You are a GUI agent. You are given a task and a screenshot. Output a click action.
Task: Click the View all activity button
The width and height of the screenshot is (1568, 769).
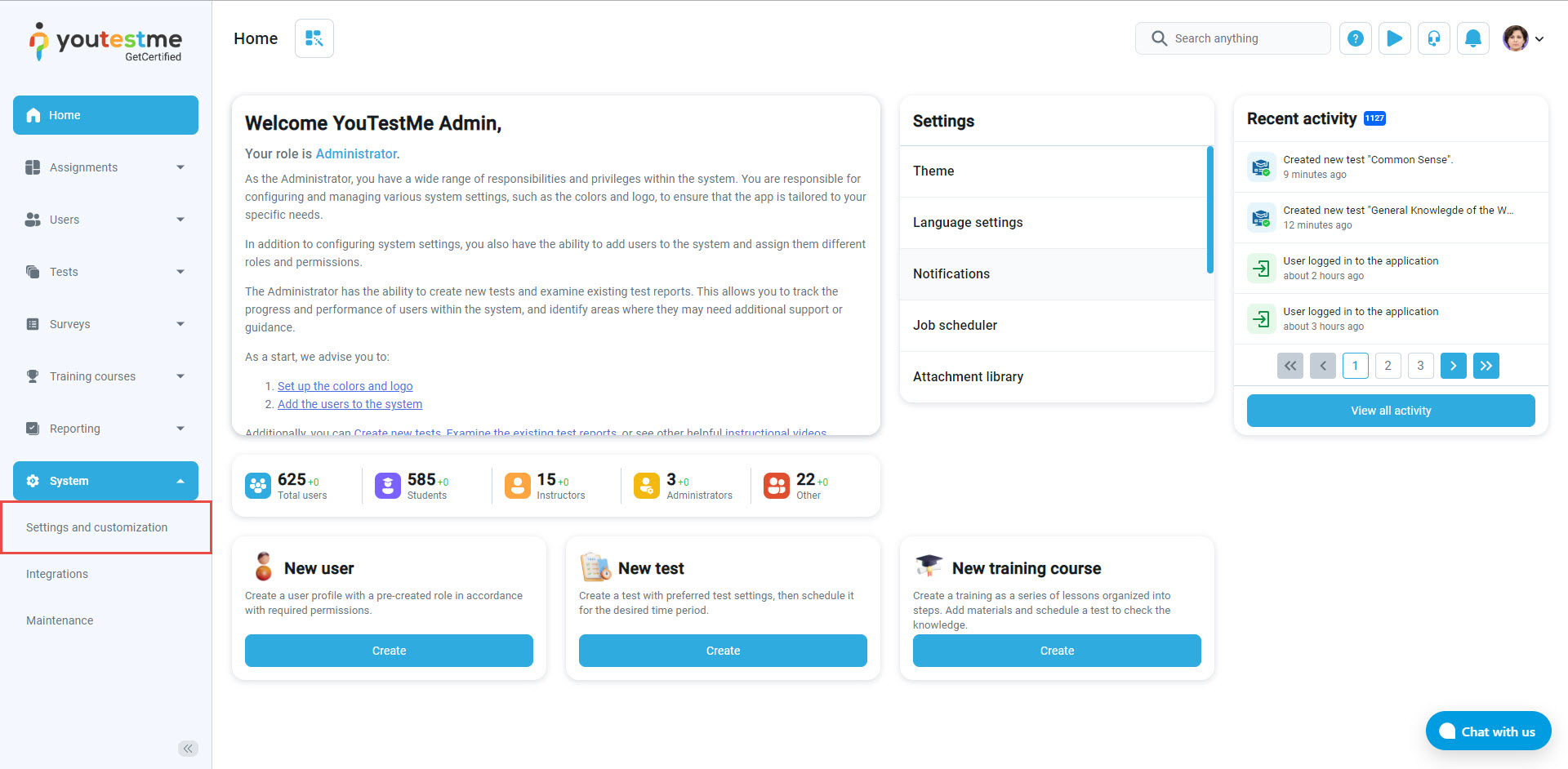coord(1391,411)
